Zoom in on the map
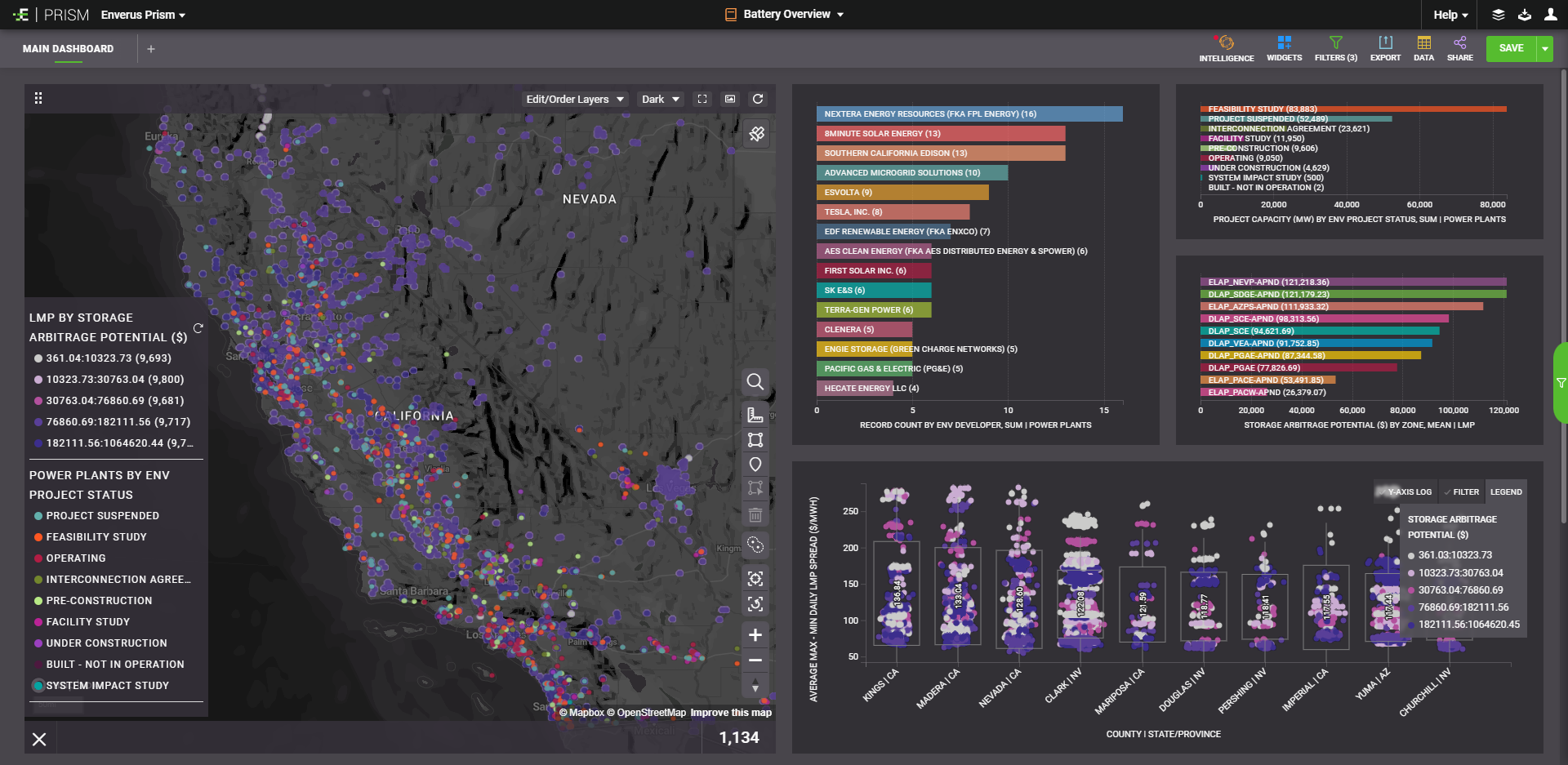 click(x=755, y=634)
